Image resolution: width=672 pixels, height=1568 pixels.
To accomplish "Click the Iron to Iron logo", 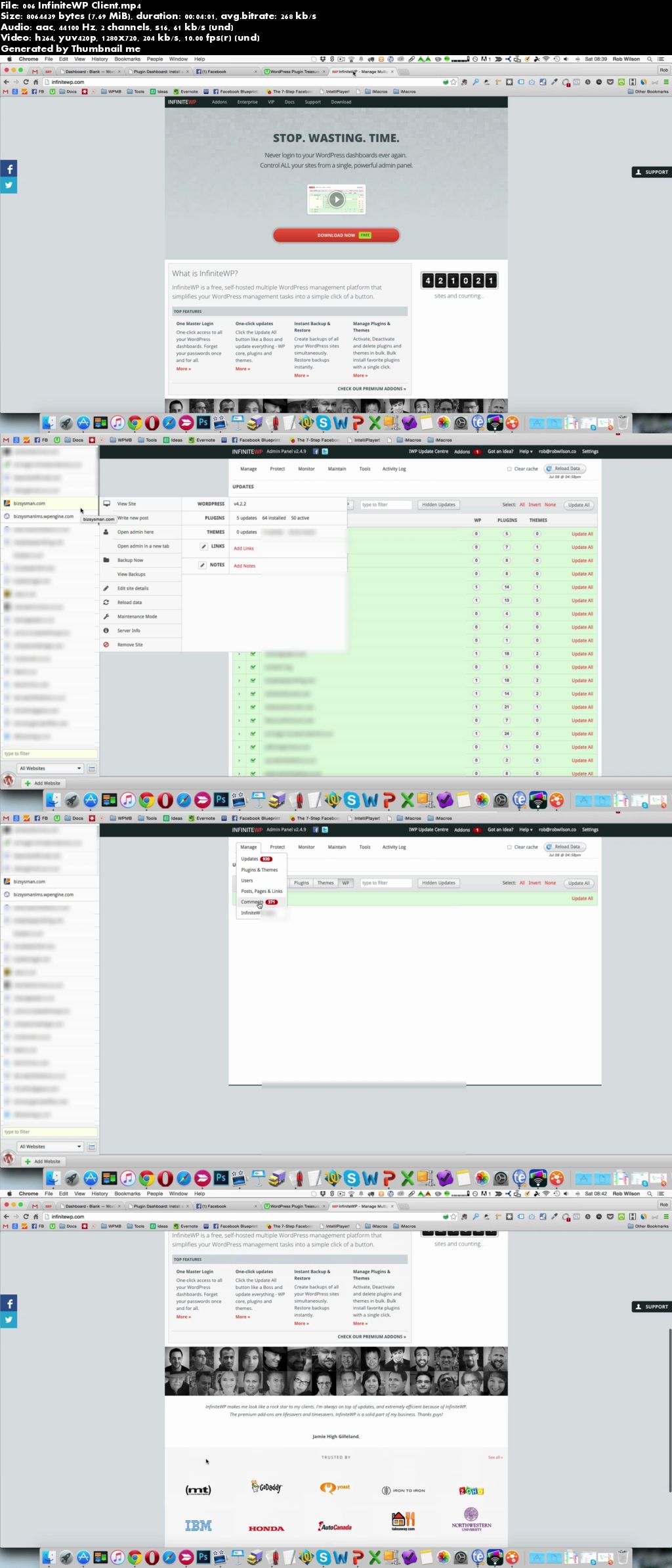I will point(403,1491).
